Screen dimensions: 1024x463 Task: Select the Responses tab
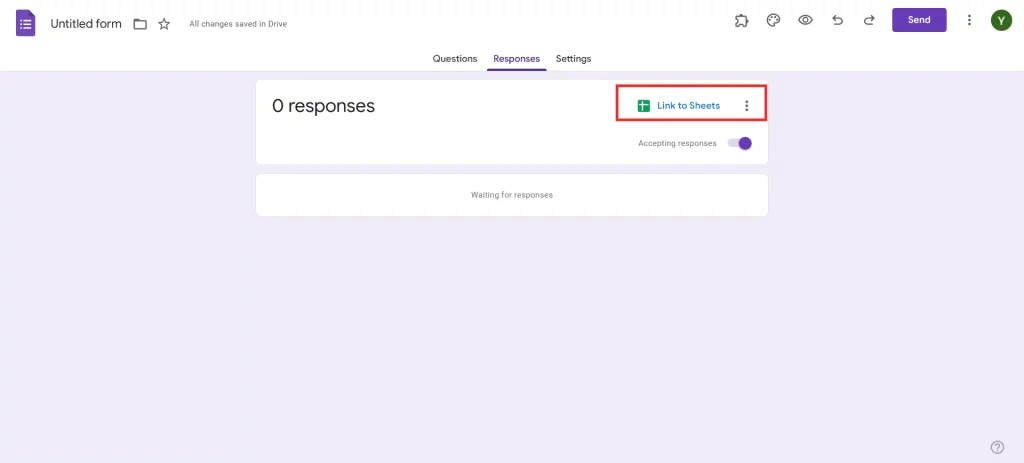pyautogui.click(x=517, y=59)
